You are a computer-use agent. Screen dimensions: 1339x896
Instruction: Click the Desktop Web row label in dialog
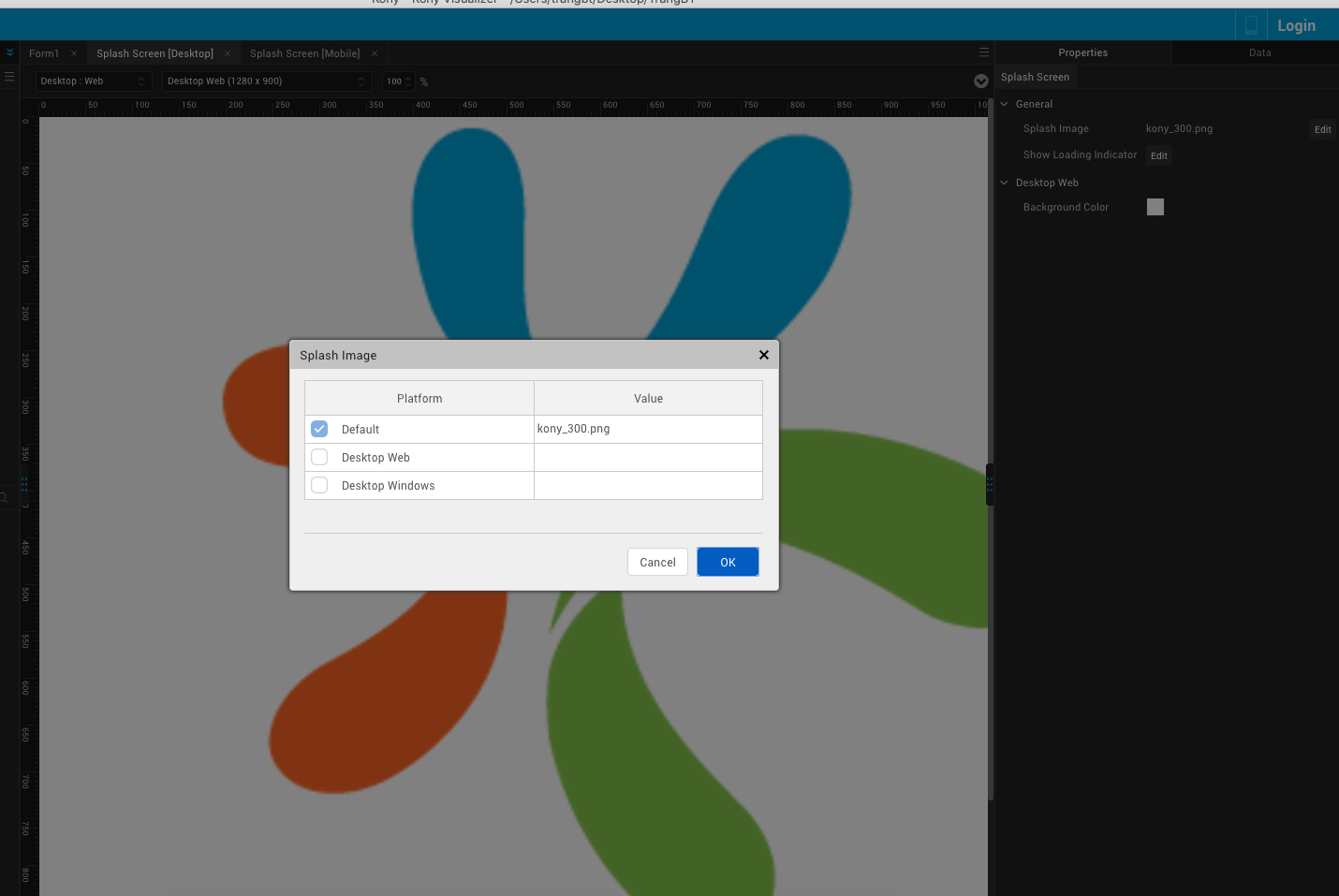(375, 457)
